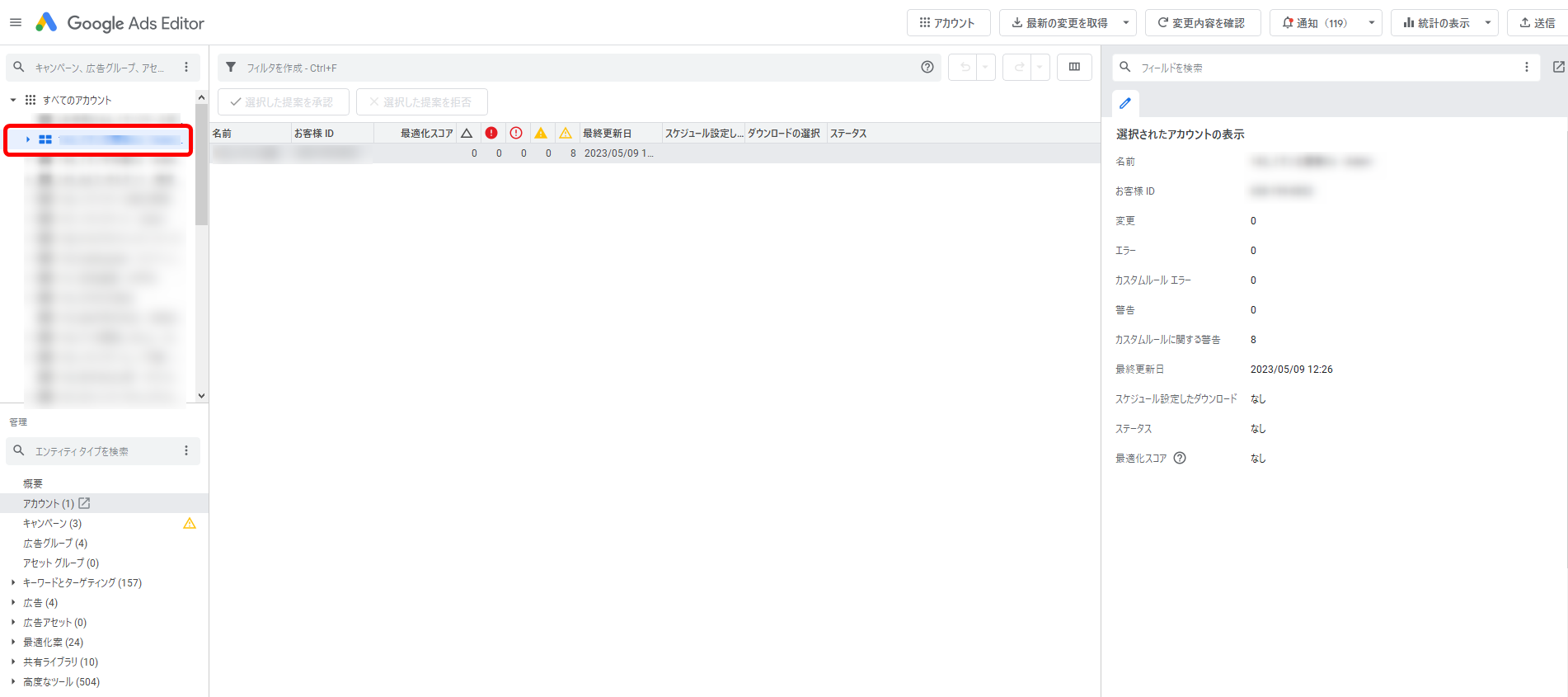Click the change triangle column header icon
This screenshot has width=1568, height=697.
467,133
